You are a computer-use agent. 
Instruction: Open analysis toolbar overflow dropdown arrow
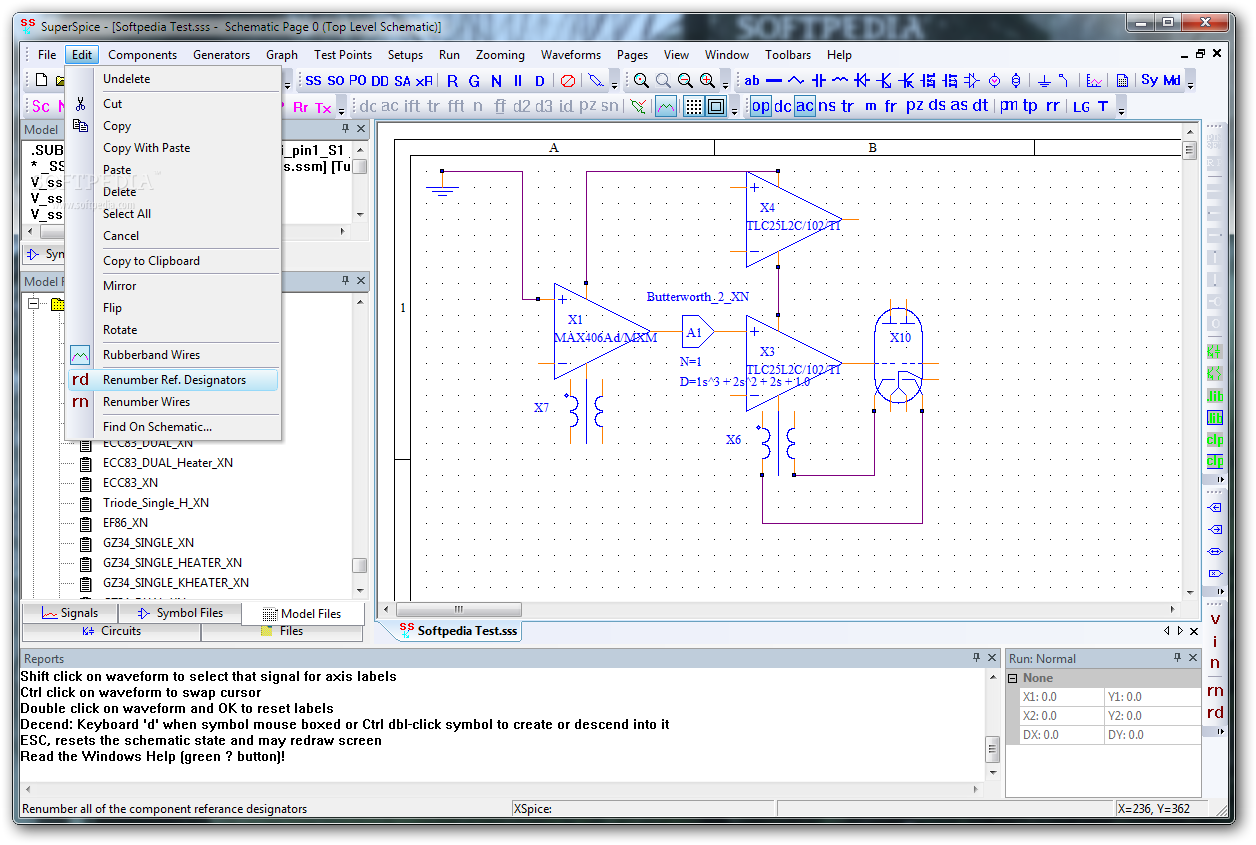(x=1121, y=109)
